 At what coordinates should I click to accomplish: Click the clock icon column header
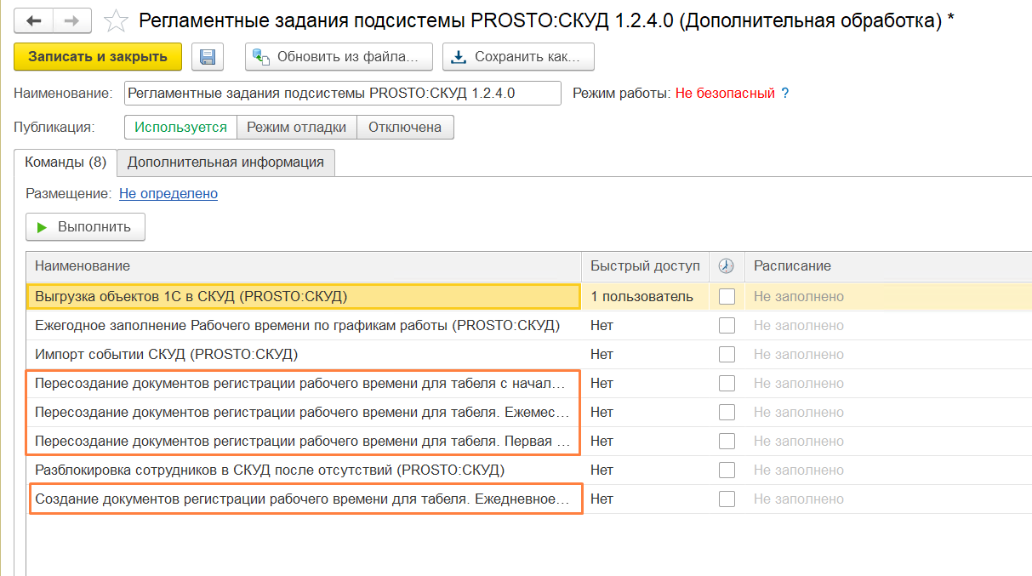click(726, 266)
